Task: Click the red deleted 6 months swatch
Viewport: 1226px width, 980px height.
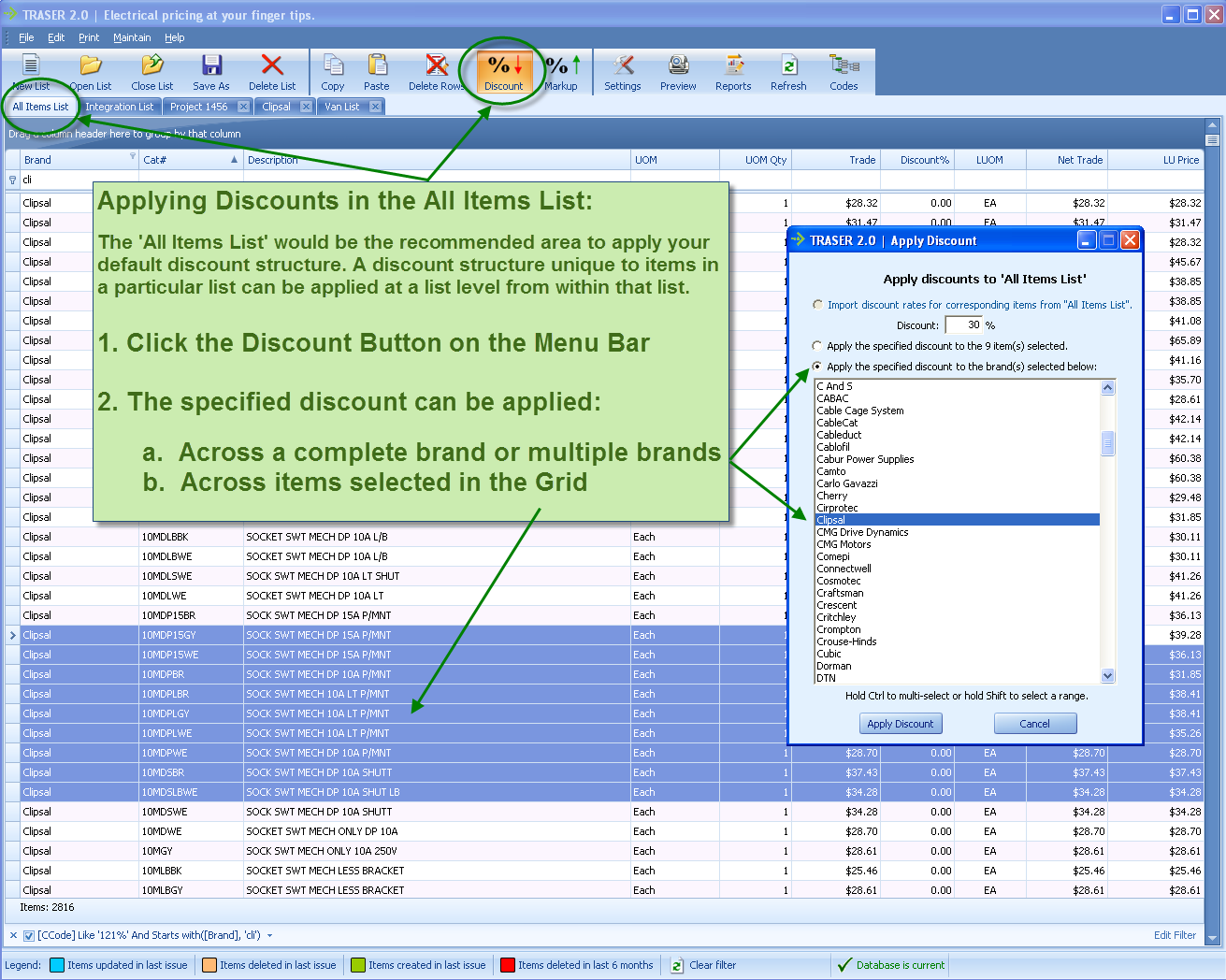Action: point(508,965)
